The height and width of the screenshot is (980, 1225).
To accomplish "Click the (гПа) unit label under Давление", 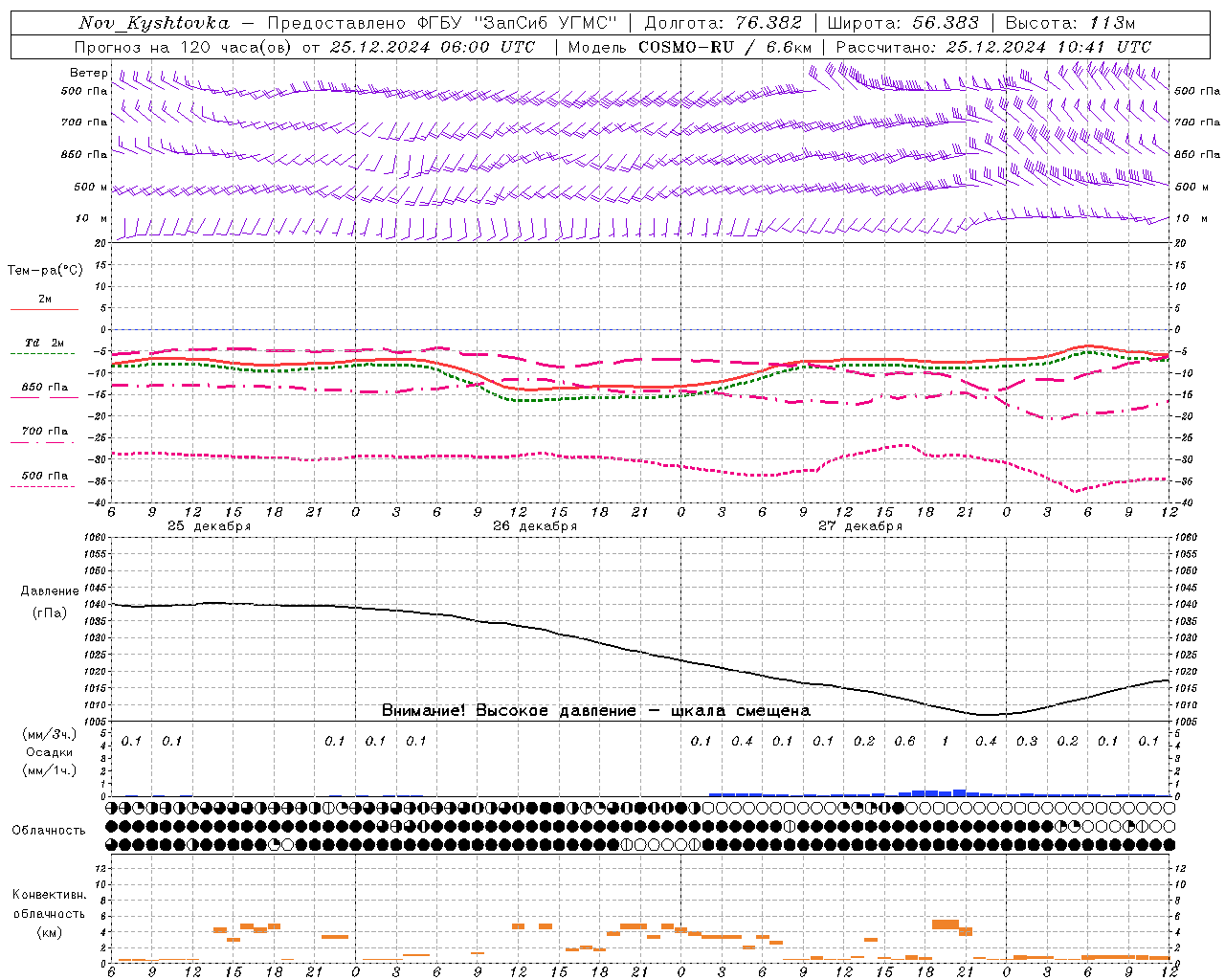I will (50, 612).
